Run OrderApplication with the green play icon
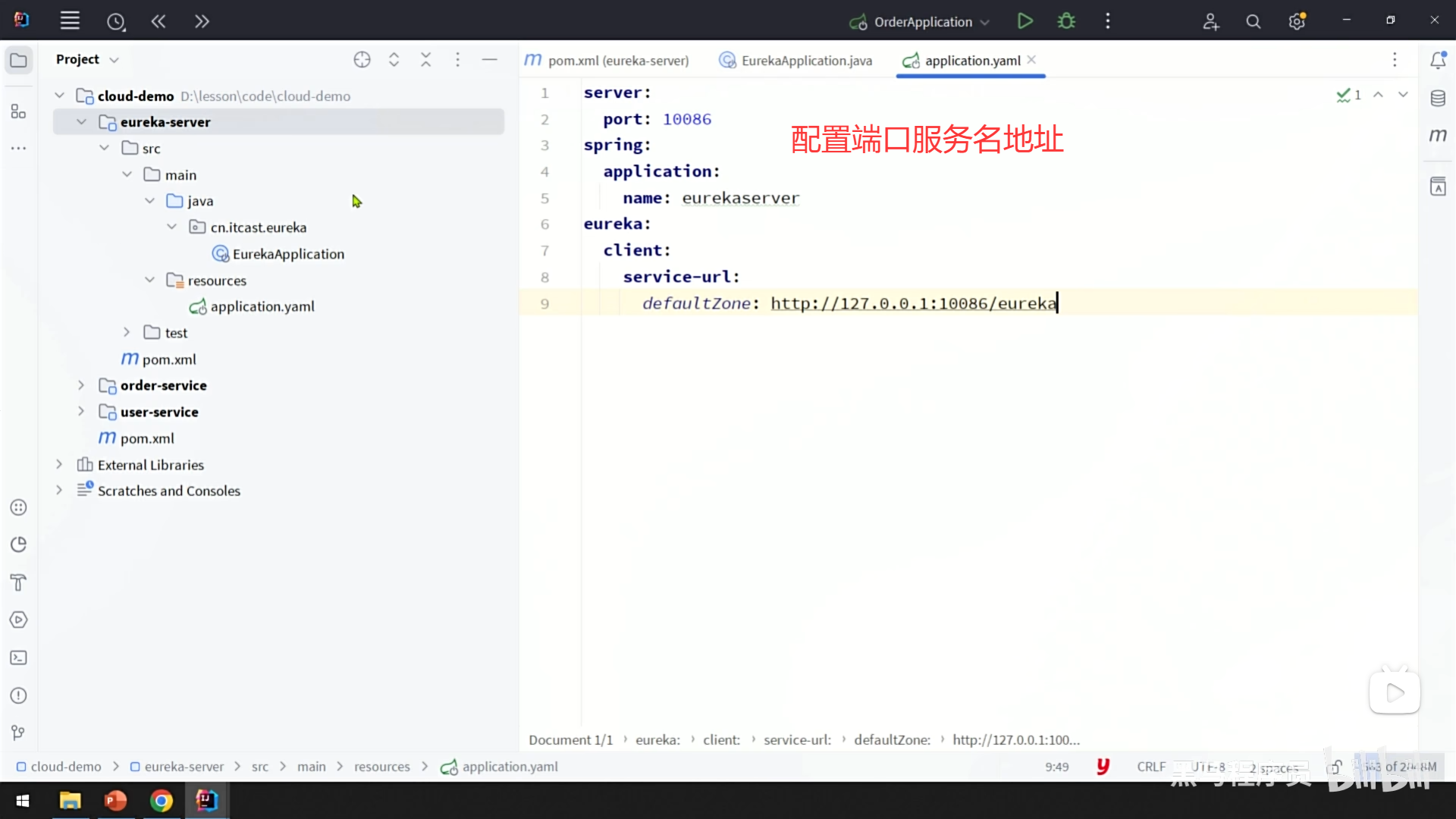The width and height of the screenshot is (1456, 819). coord(1025,21)
